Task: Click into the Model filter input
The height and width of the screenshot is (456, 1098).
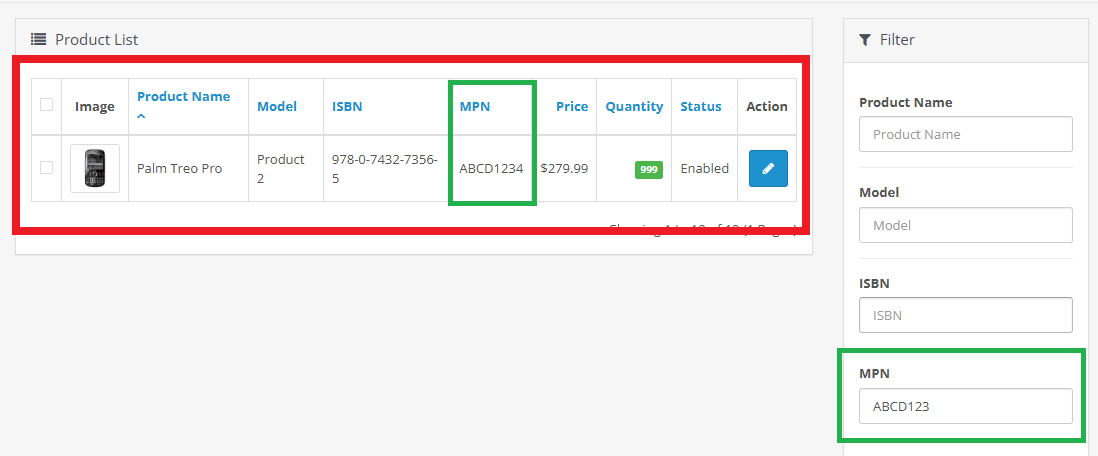Action: click(965, 225)
